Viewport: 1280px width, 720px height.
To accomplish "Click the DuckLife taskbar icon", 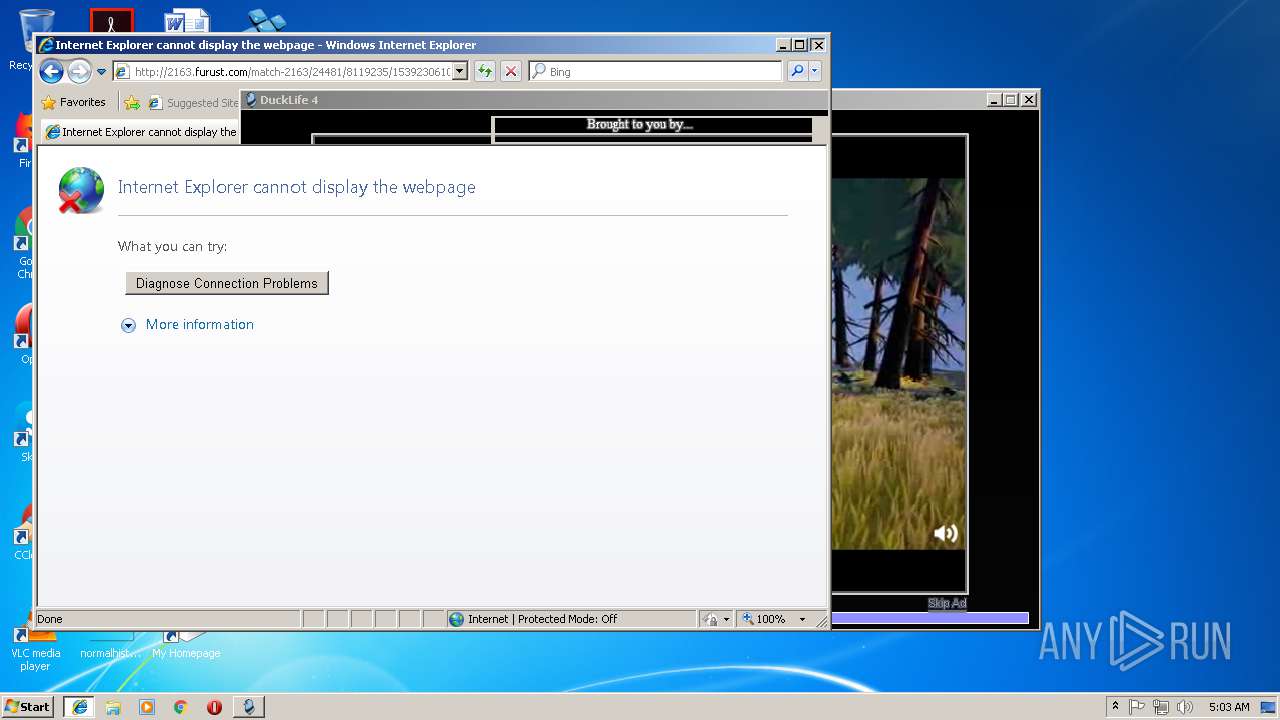I will 249,706.
